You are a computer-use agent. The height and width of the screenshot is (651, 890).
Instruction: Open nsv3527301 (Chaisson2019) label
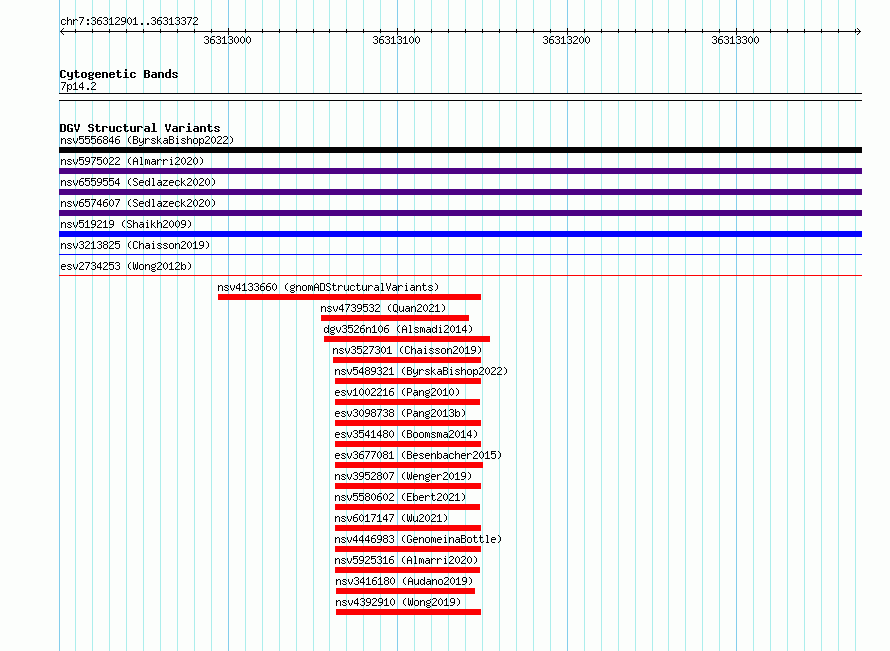[x=407, y=350]
